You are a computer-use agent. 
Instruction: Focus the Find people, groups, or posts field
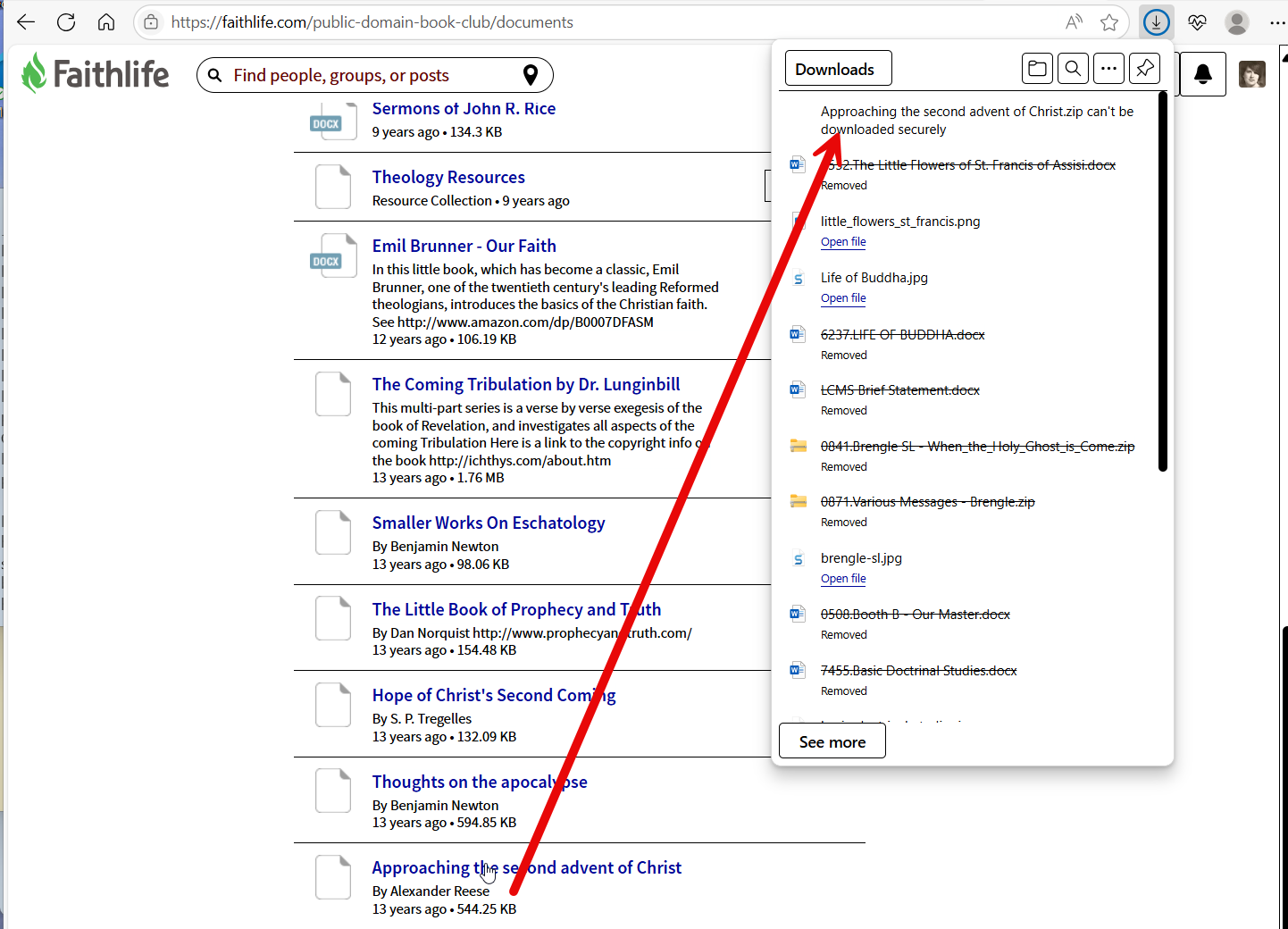click(x=375, y=75)
